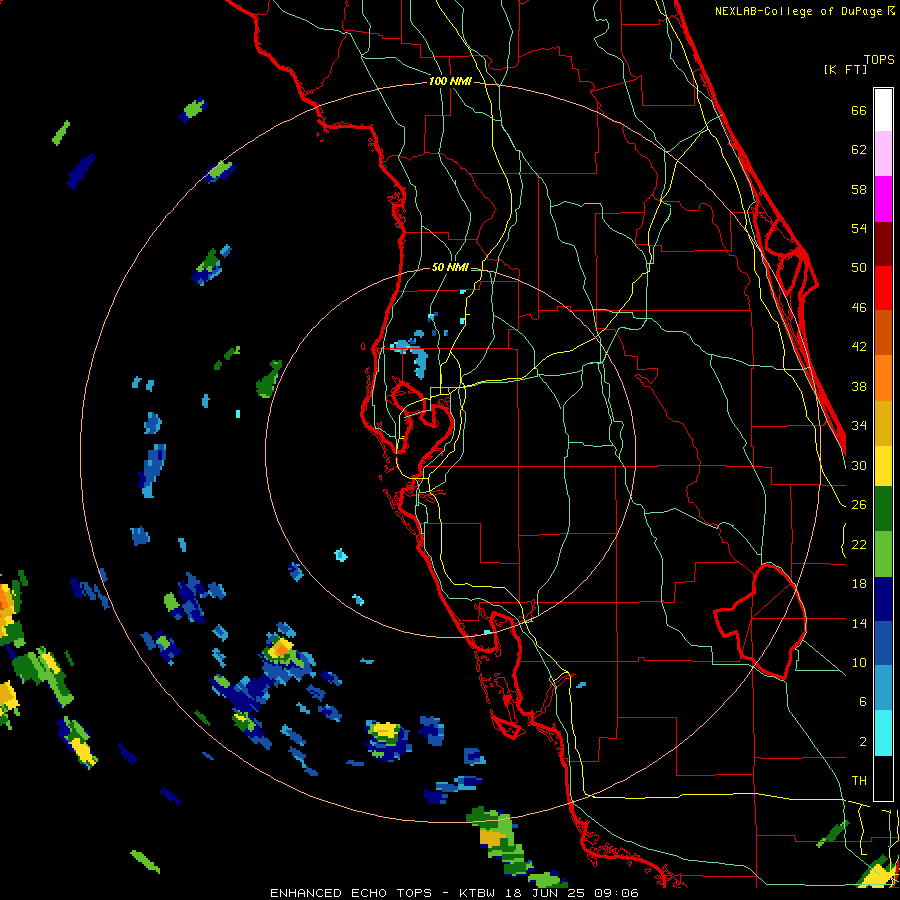Click the '6' legend value
The image size is (900, 900).
(863, 702)
